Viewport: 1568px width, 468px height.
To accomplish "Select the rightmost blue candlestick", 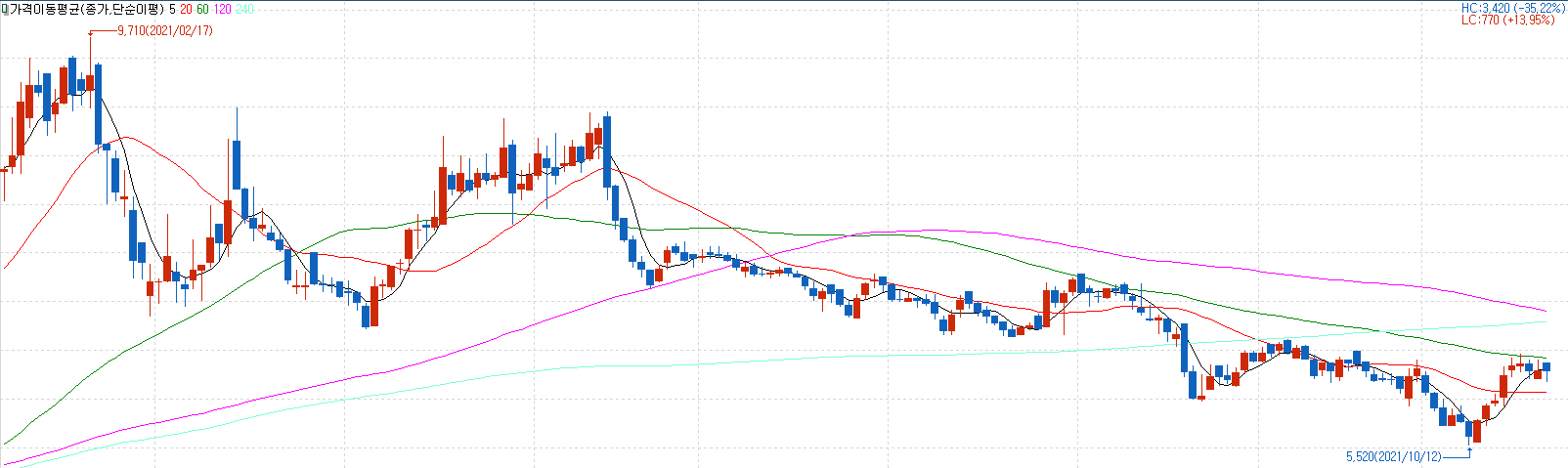I will tap(1546, 367).
